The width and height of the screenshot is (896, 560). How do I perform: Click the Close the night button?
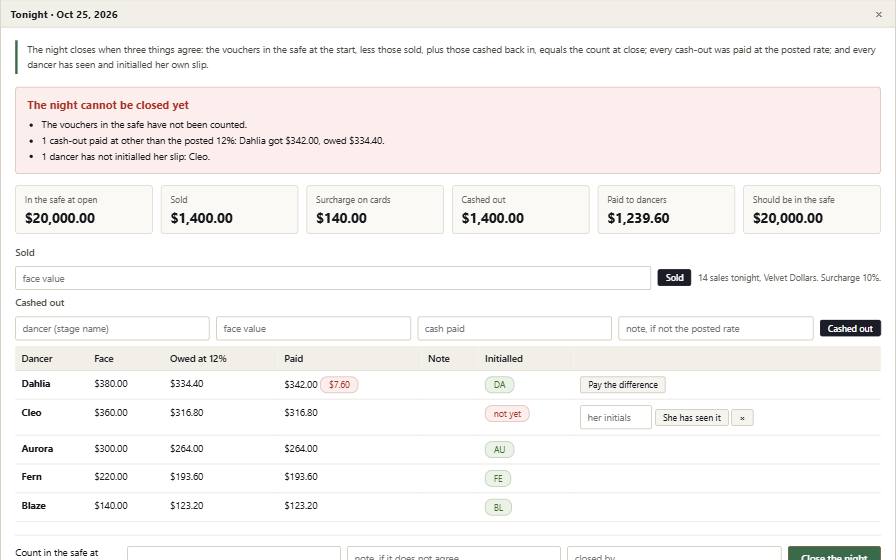834,553
